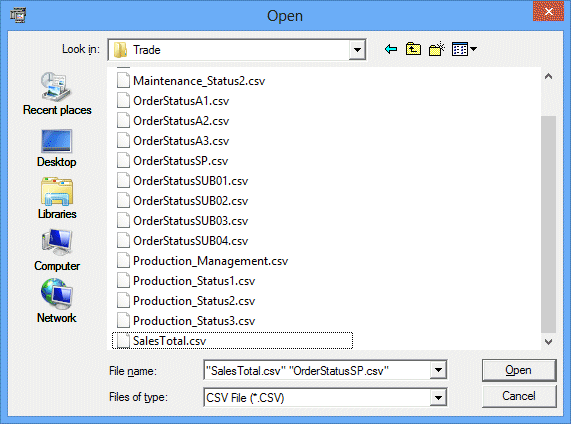Expand the File name history dropdown
This screenshot has height=424, width=571.
[x=438, y=370]
